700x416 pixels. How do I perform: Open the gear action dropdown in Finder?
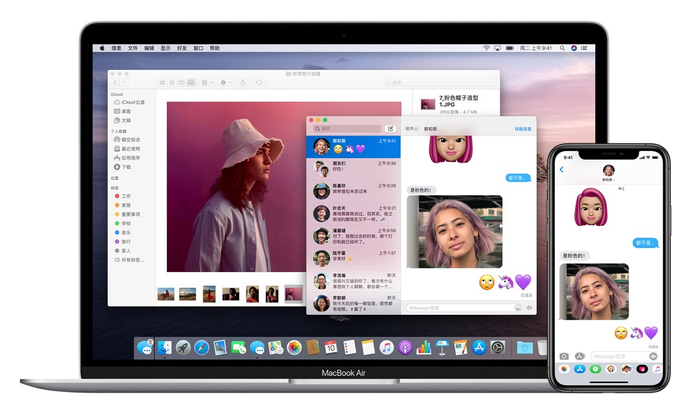point(226,83)
